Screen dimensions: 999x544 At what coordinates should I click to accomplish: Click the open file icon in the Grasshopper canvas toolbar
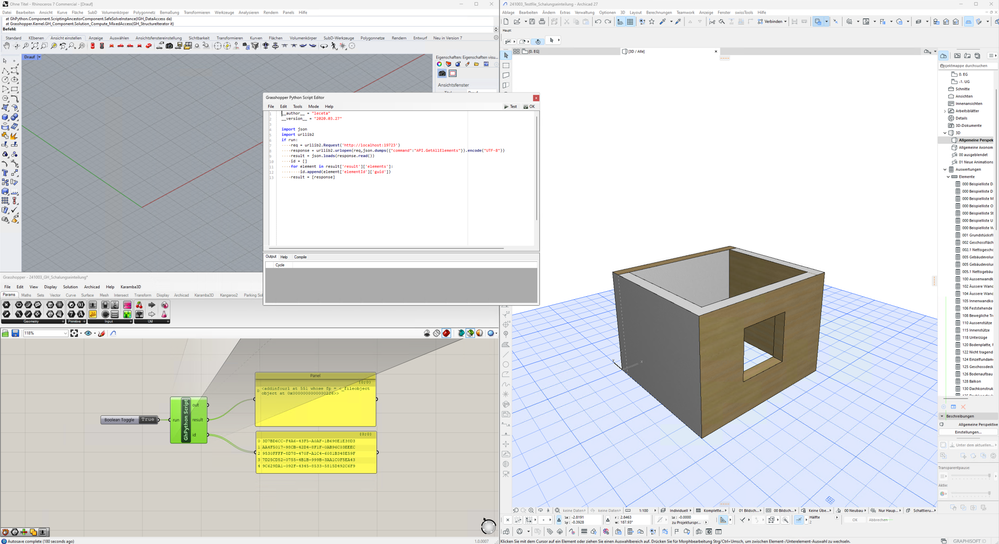[6, 333]
